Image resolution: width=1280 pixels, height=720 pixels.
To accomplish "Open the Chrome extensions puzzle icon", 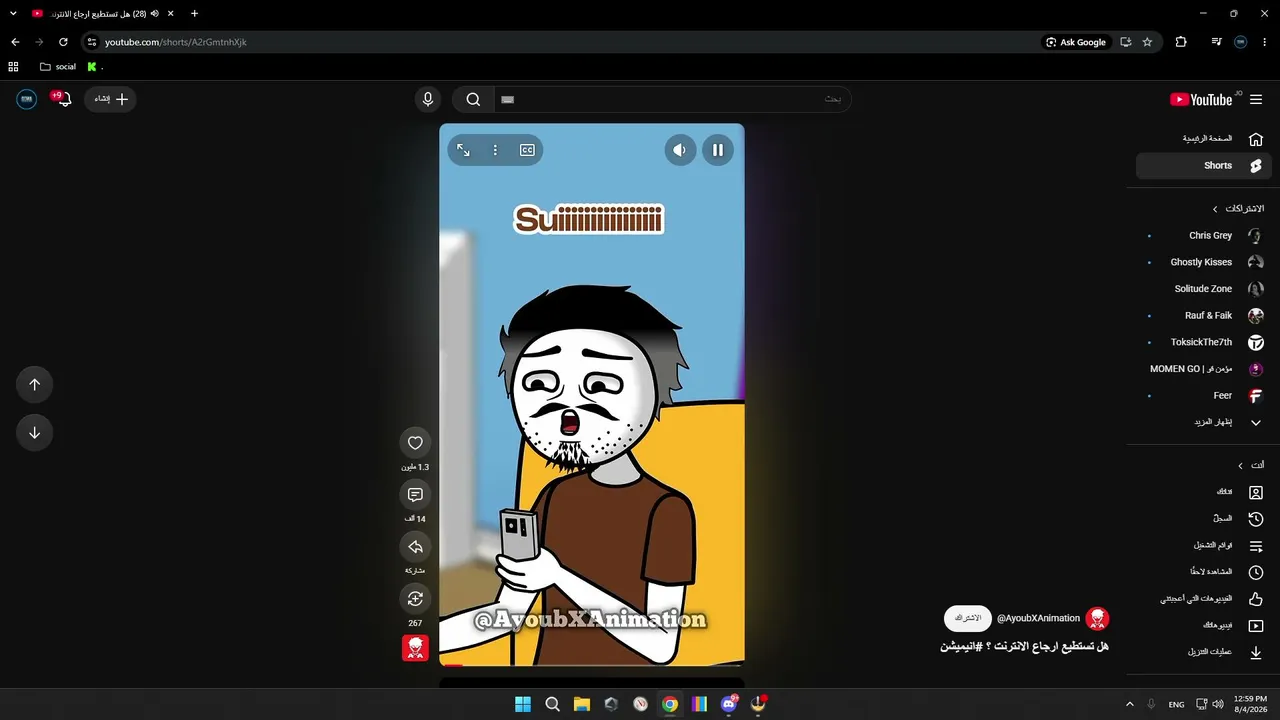I will [x=1181, y=42].
